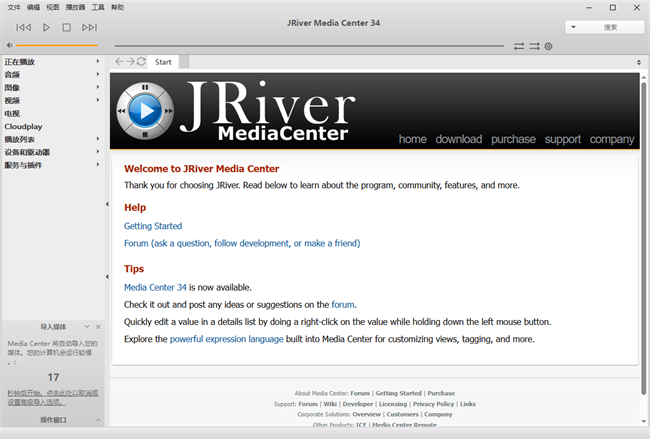This screenshot has height=439, width=650.
Task: Open the 工具 menu
Action: [x=98, y=7]
